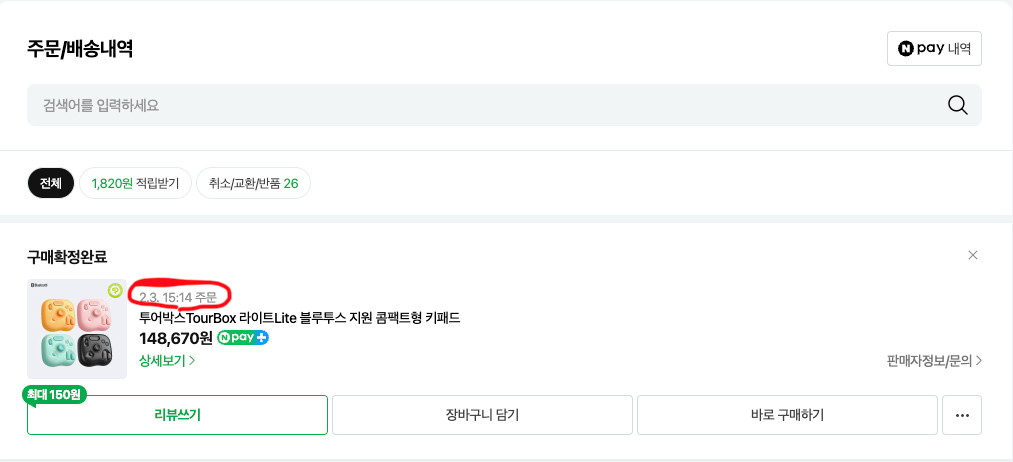Focus the 검색어를 입력하세요 search field
Screen dimensions: 1013x462
pos(480,105)
